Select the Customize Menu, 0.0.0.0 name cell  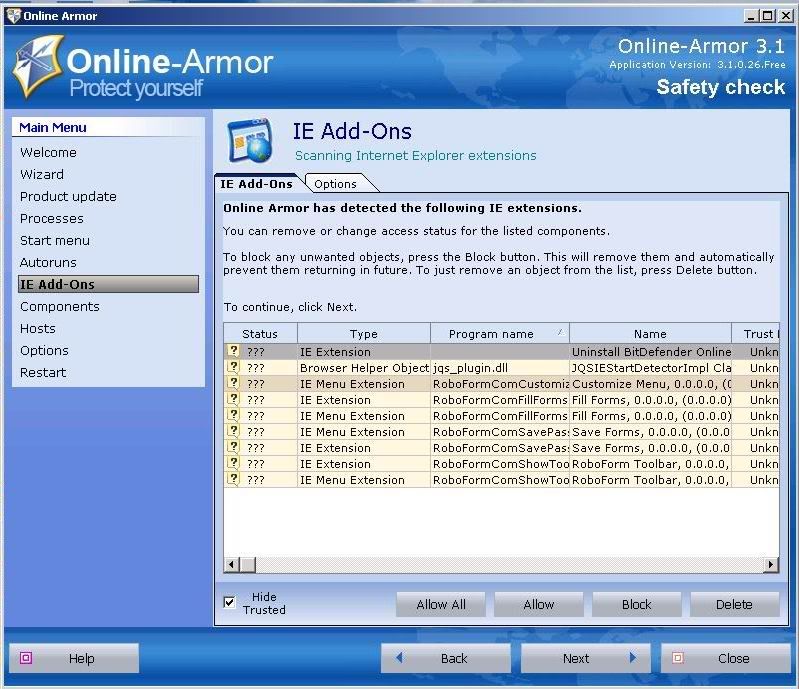651,384
